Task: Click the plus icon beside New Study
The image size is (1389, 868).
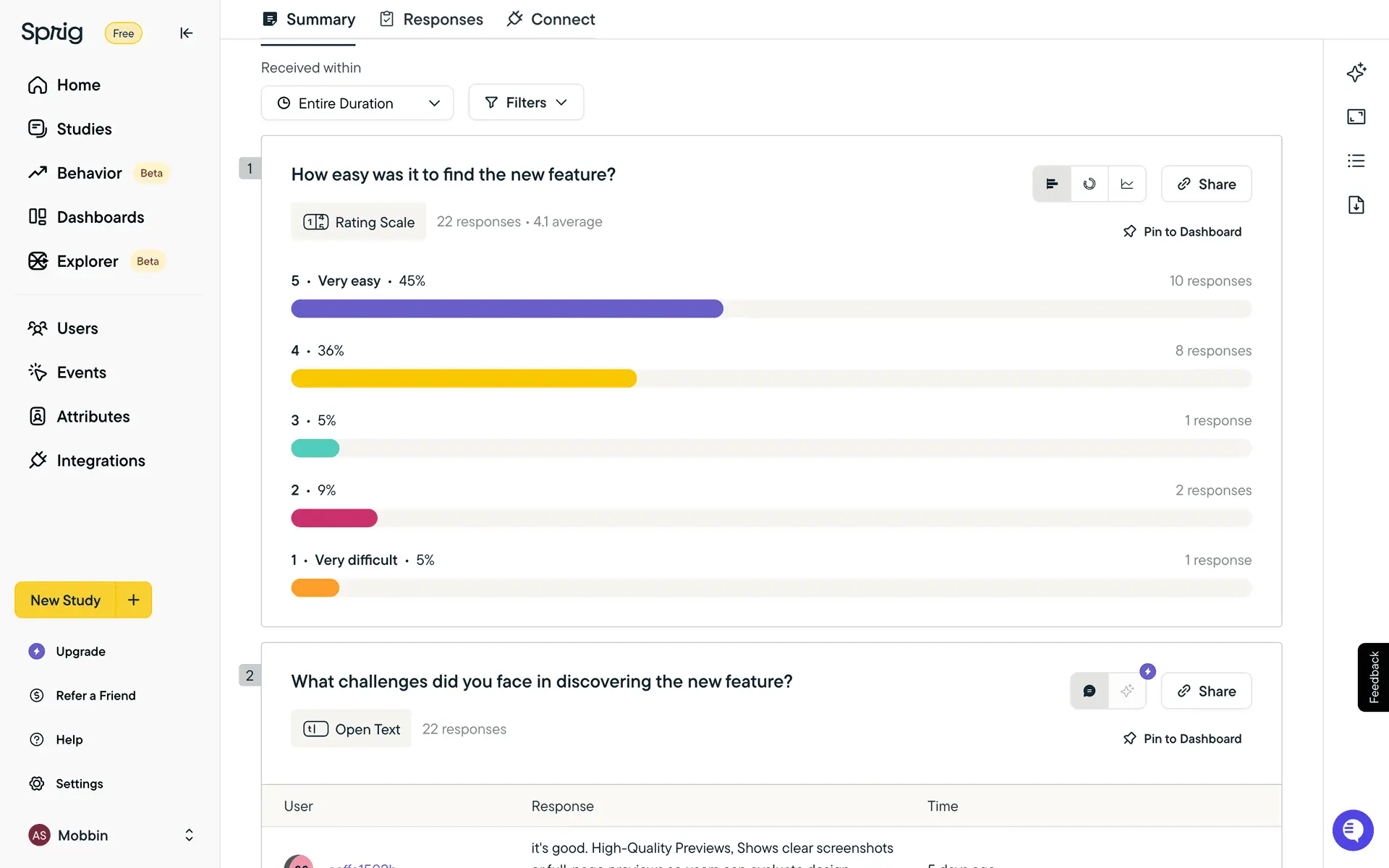Action: [x=133, y=600]
